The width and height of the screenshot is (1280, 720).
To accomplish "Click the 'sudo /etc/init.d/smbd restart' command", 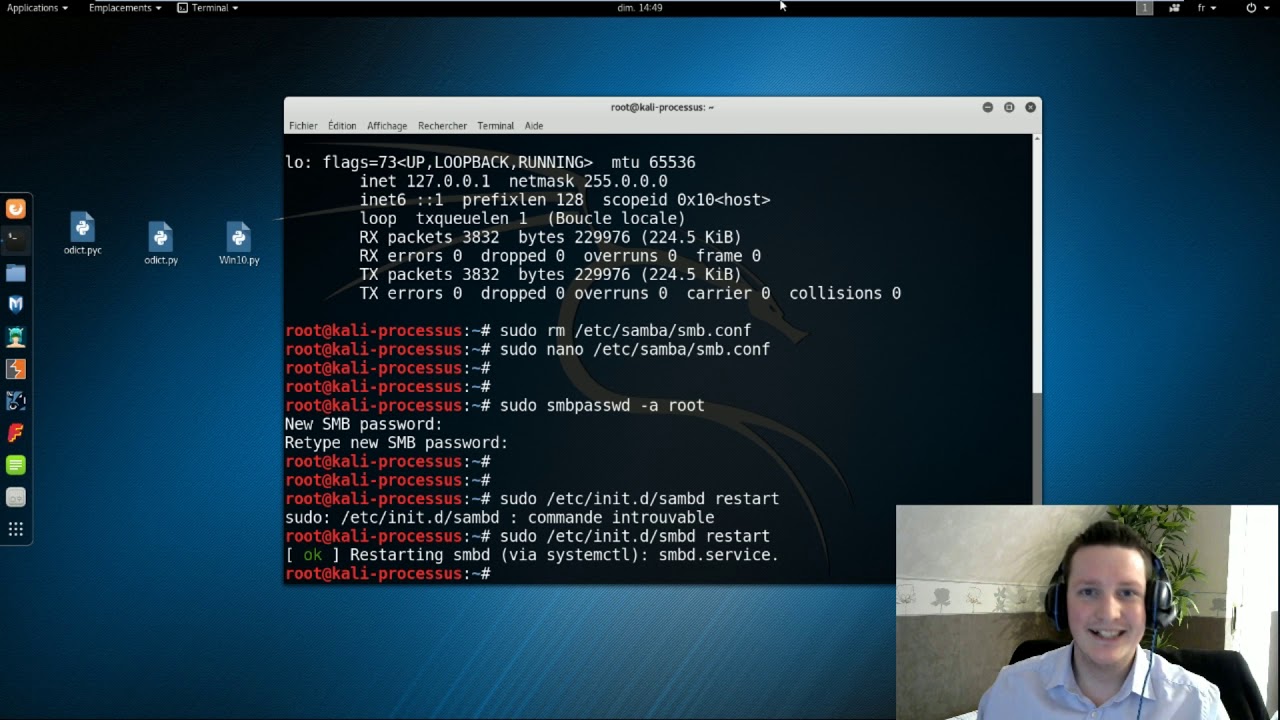I will (x=635, y=537).
